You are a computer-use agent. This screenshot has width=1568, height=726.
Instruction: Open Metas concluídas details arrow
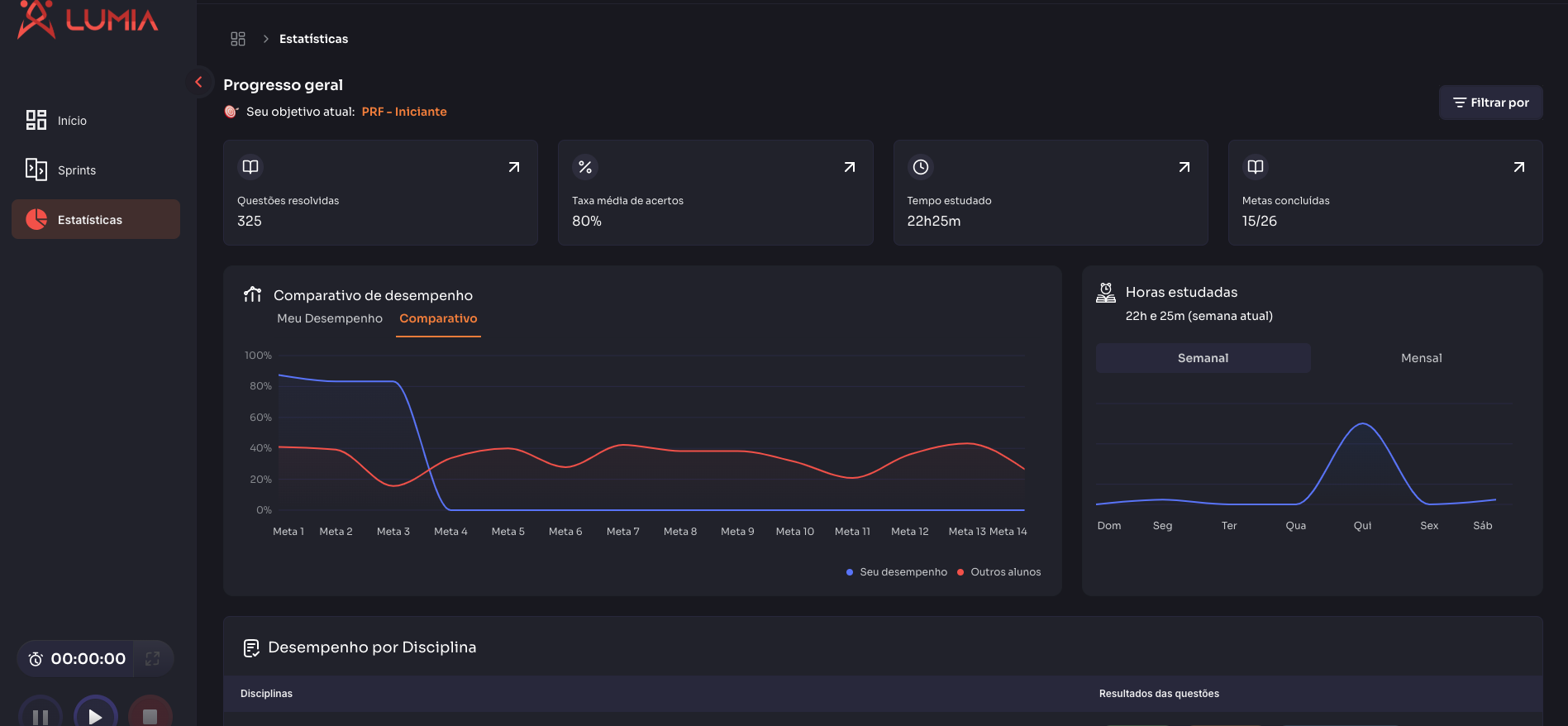pyautogui.click(x=1518, y=167)
